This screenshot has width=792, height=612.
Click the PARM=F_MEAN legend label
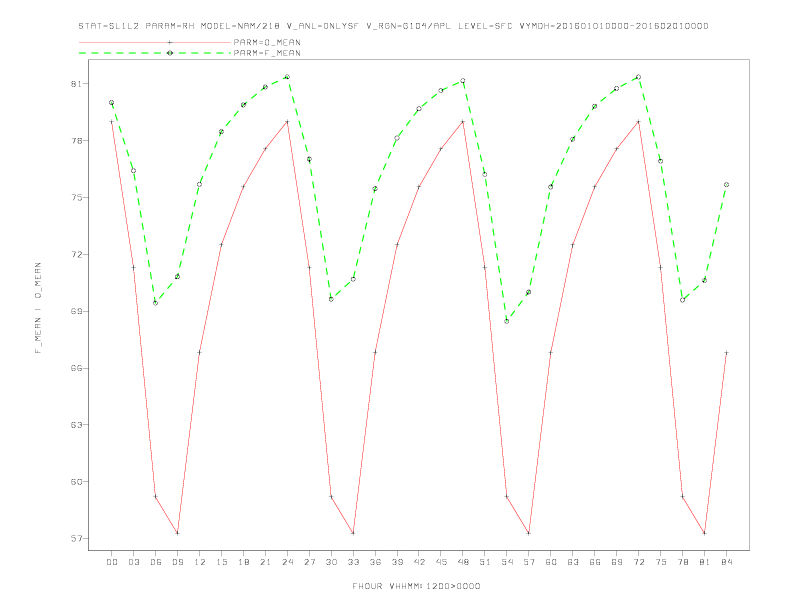click(267, 53)
